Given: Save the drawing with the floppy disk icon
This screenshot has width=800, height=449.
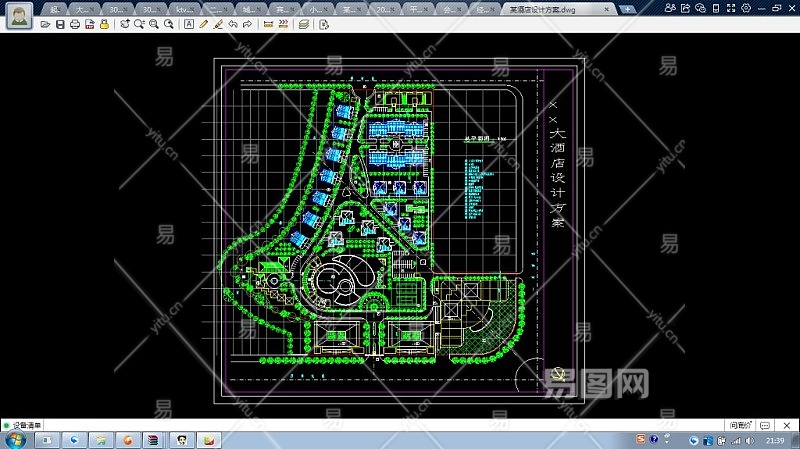Looking at the screenshot, I should [x=60, y=24].
